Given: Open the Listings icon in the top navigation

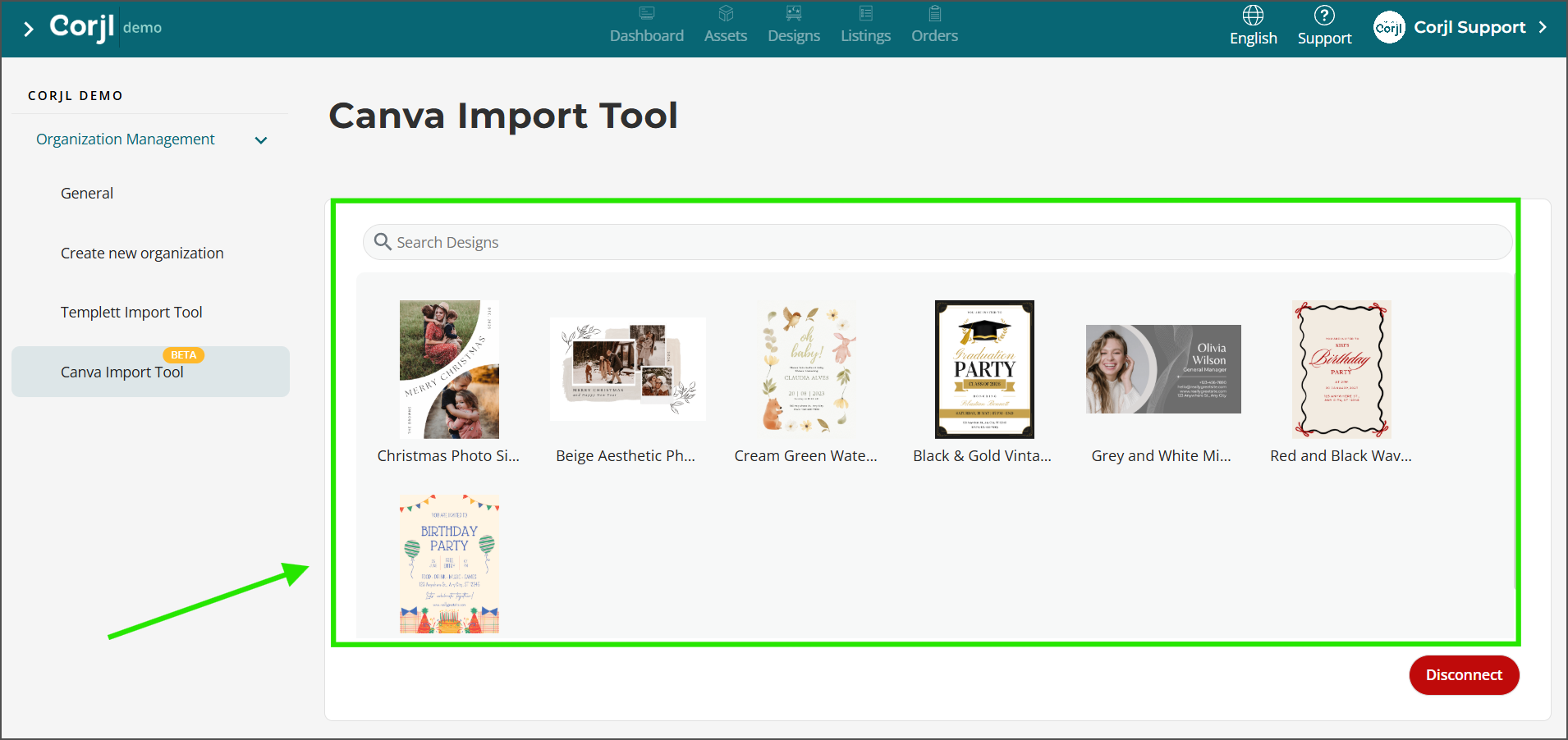Looking at the screenshot, I should pyautogui.click(x=865, y=13).
